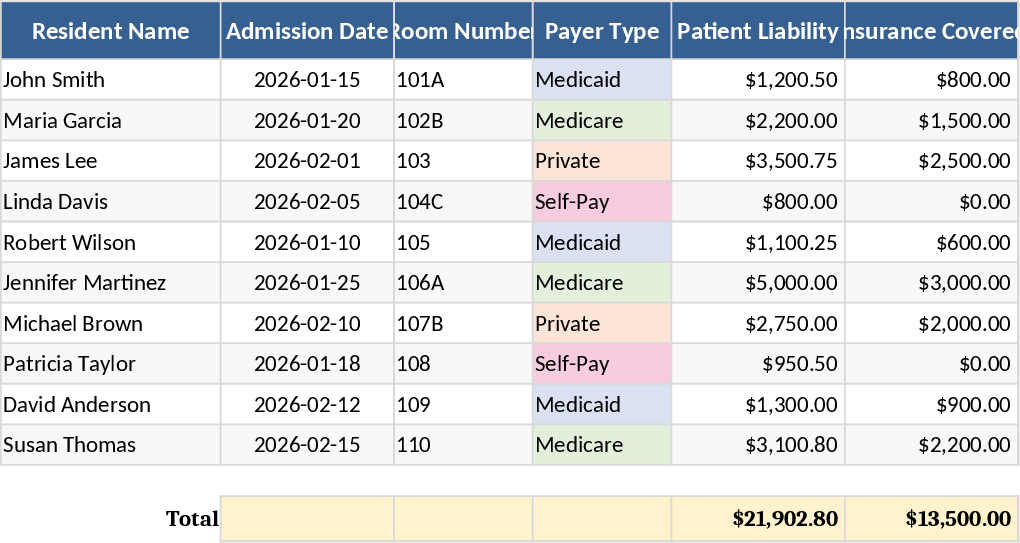Screen dimensions: 1020x543
Task: Select admission date 2026-02-10 cell
Action: pyautogui.click(x=307, y=324)
